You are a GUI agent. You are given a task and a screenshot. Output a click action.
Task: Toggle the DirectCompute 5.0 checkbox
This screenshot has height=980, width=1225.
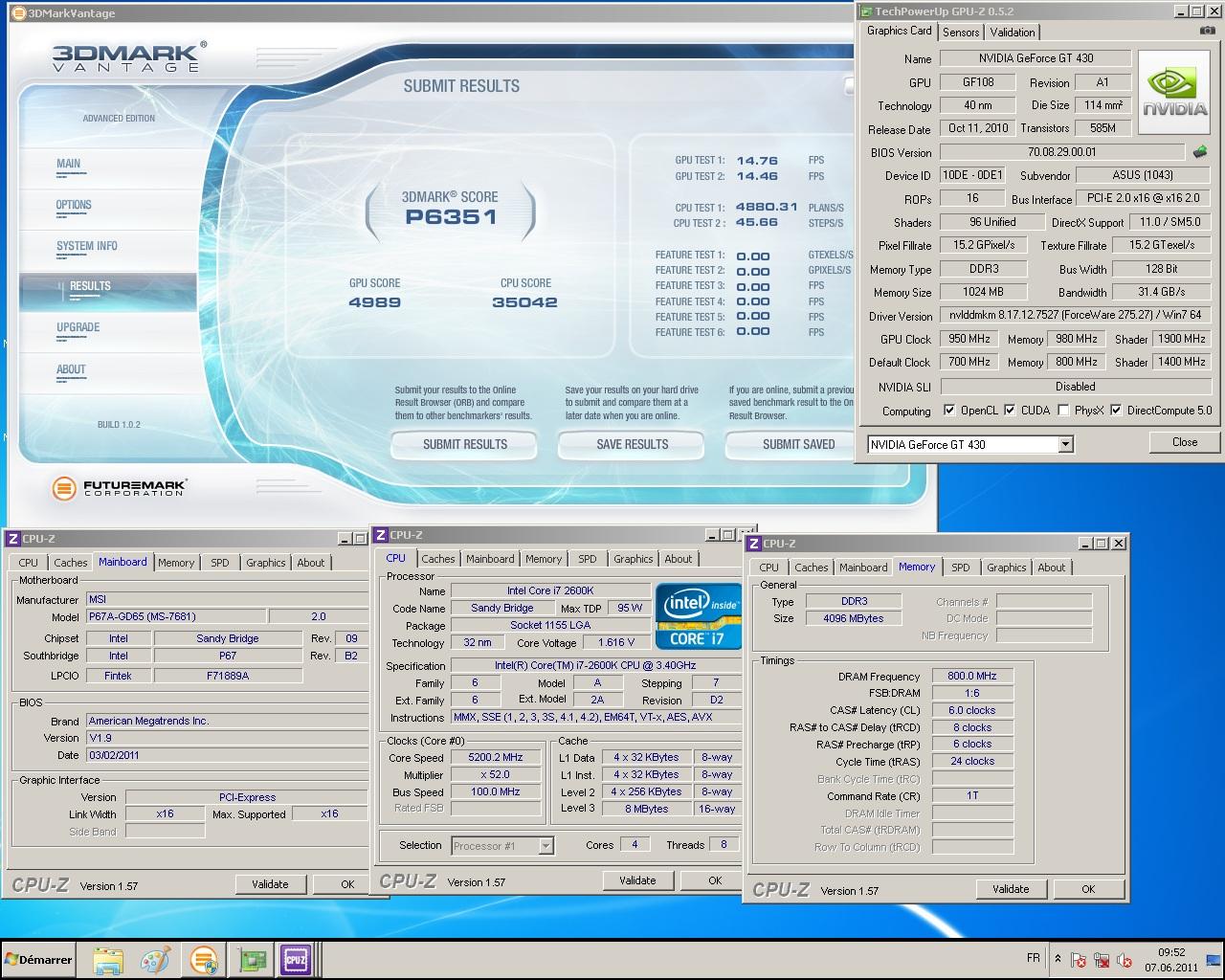click(x=1116, y=411)
